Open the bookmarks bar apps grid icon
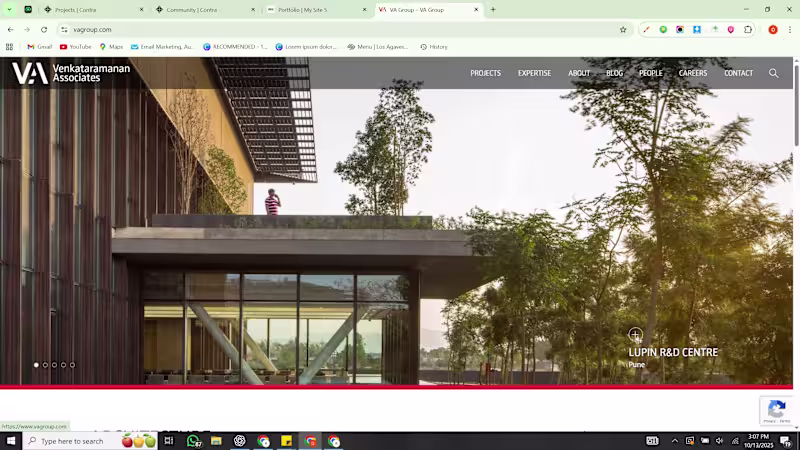The height and width of the screenshot is (450, 800). (9, 46)
